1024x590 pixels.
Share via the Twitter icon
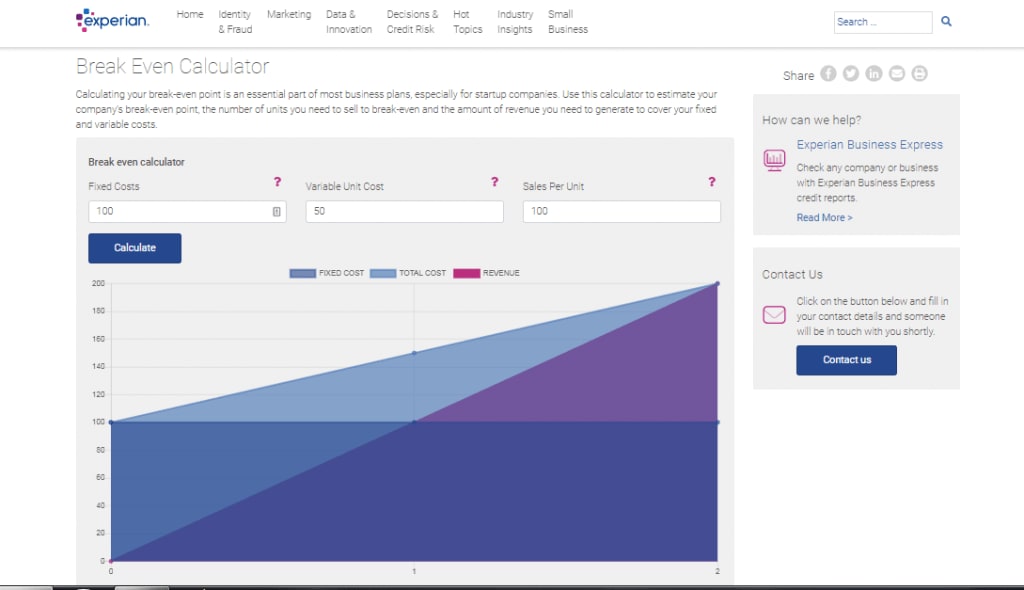[851, 74]
